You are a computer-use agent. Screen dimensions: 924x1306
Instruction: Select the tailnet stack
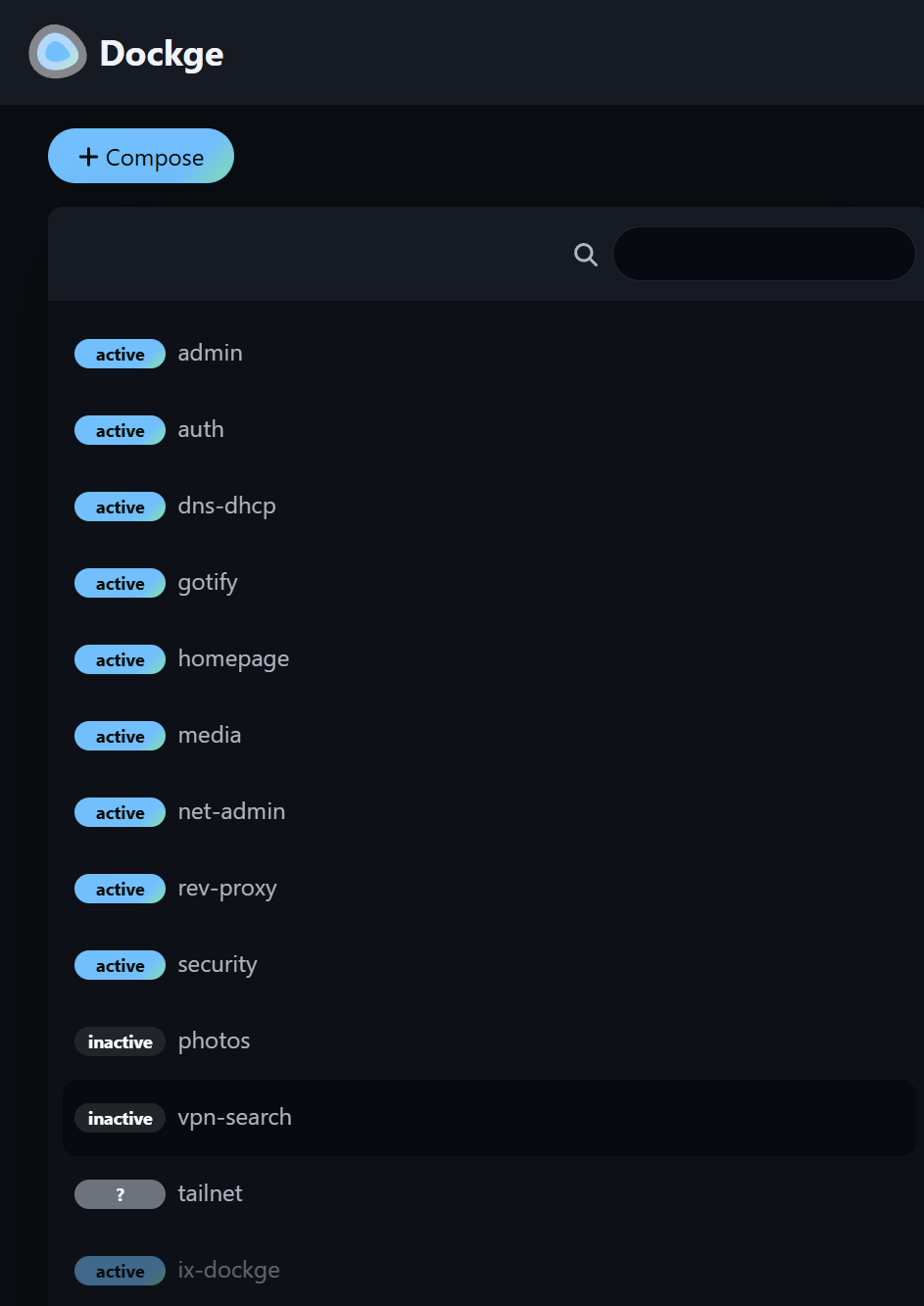[210, 1194]
